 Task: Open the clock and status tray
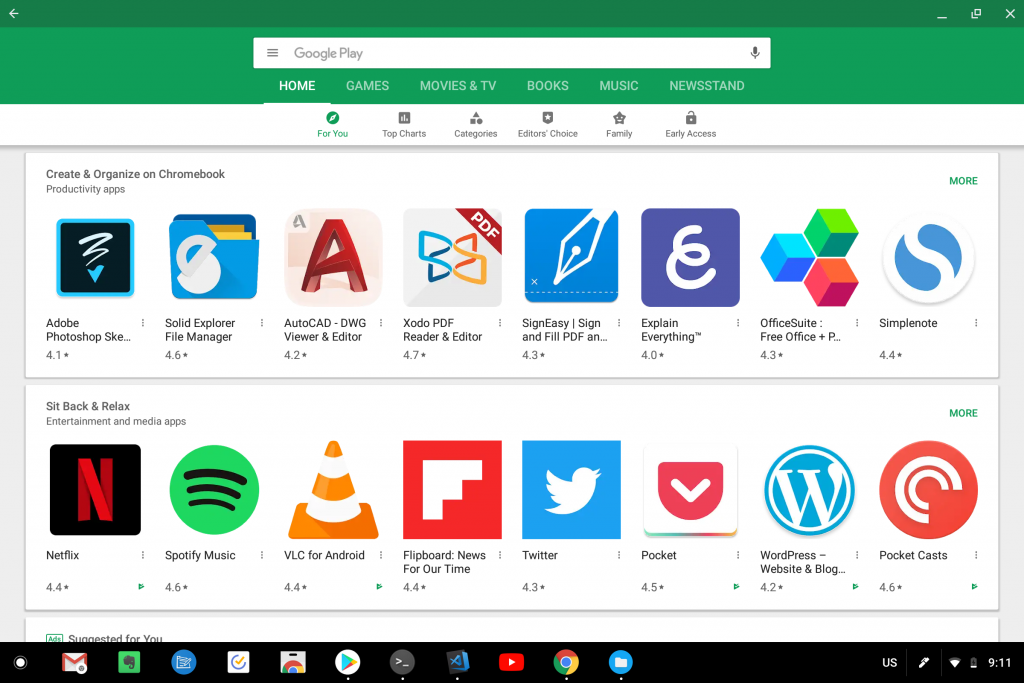tap(982, 663)
